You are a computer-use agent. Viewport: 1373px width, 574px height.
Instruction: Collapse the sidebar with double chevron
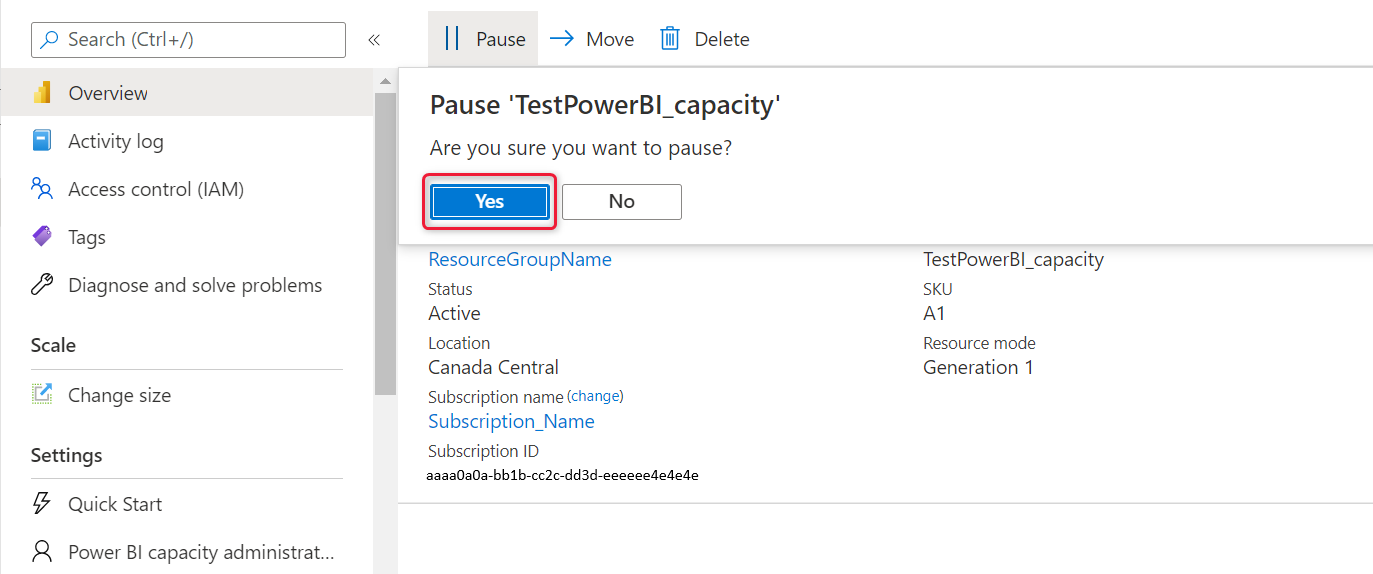point(374,40)
